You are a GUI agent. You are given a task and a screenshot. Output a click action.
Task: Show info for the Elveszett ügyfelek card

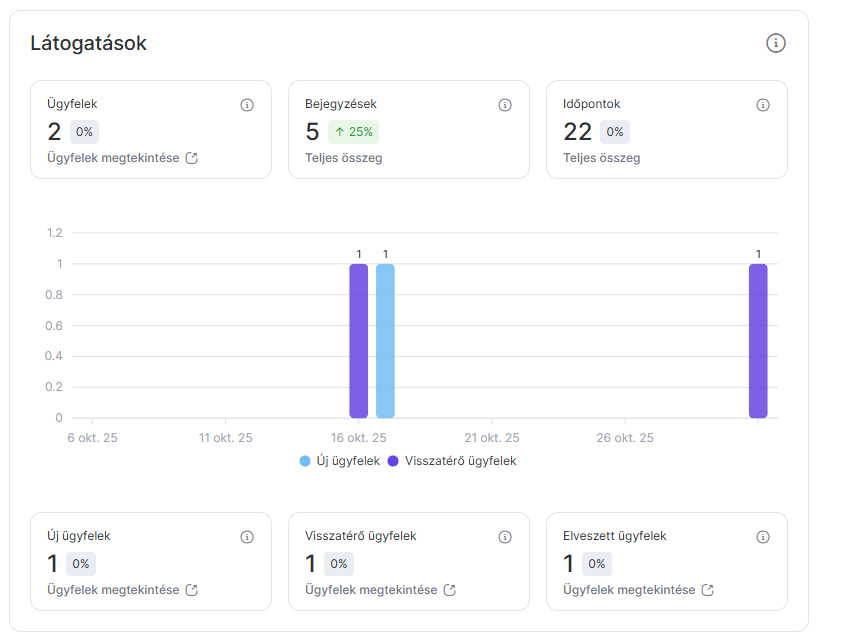pyautogui.click(x=763, y=537)
